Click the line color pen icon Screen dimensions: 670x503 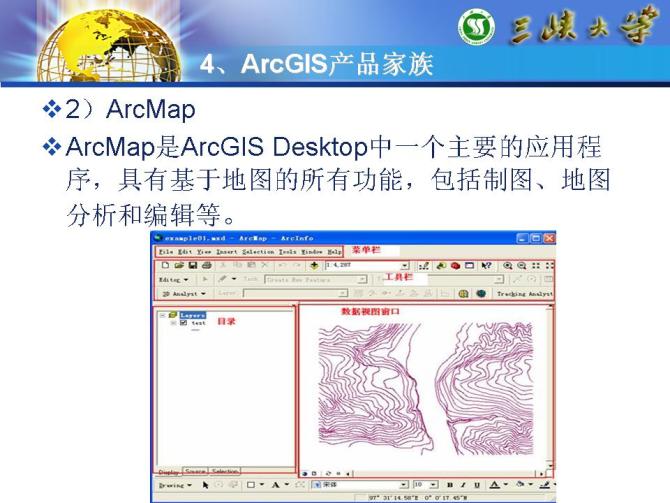coord(545,485)
